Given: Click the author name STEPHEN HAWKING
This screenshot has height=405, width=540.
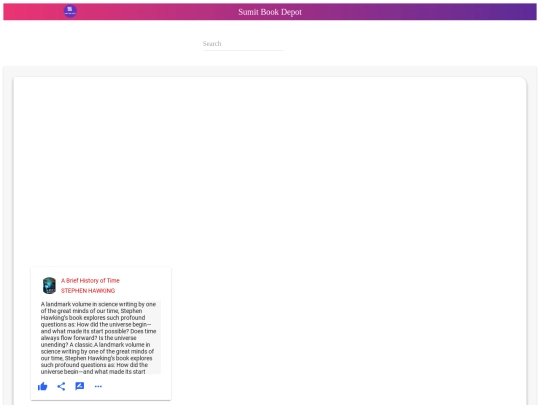Looking at the screenshot, I should click(88, 291).
